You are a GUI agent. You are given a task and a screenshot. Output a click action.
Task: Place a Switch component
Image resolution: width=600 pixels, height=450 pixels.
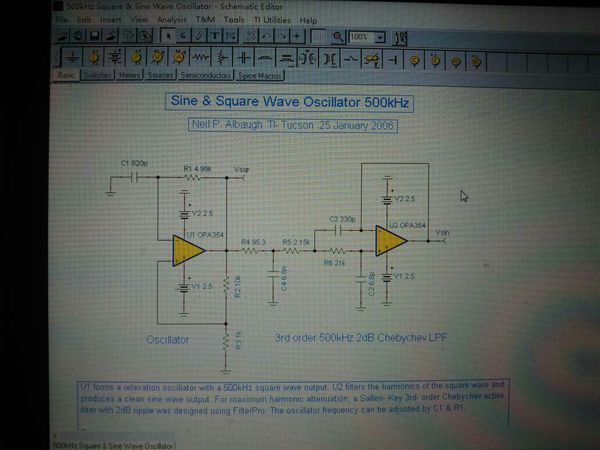pos(351,60)
